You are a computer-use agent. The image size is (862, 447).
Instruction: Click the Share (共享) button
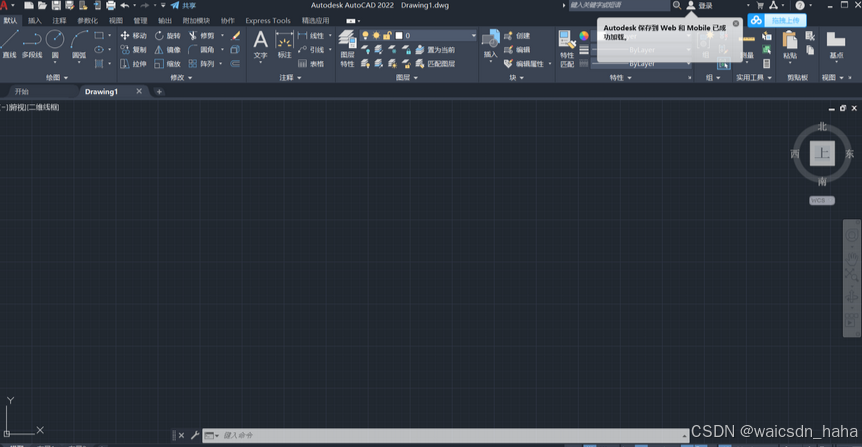[183, 5]
